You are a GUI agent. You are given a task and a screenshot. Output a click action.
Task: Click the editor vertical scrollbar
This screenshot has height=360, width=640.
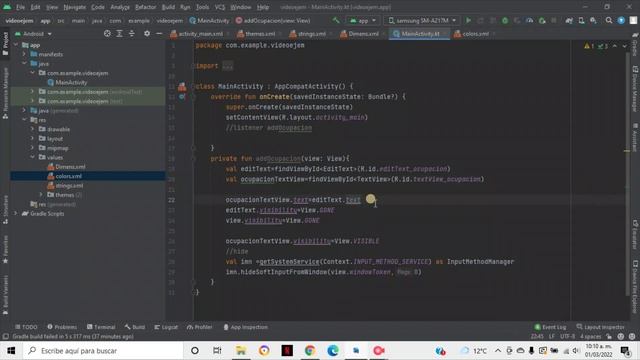tap(627, 173)
